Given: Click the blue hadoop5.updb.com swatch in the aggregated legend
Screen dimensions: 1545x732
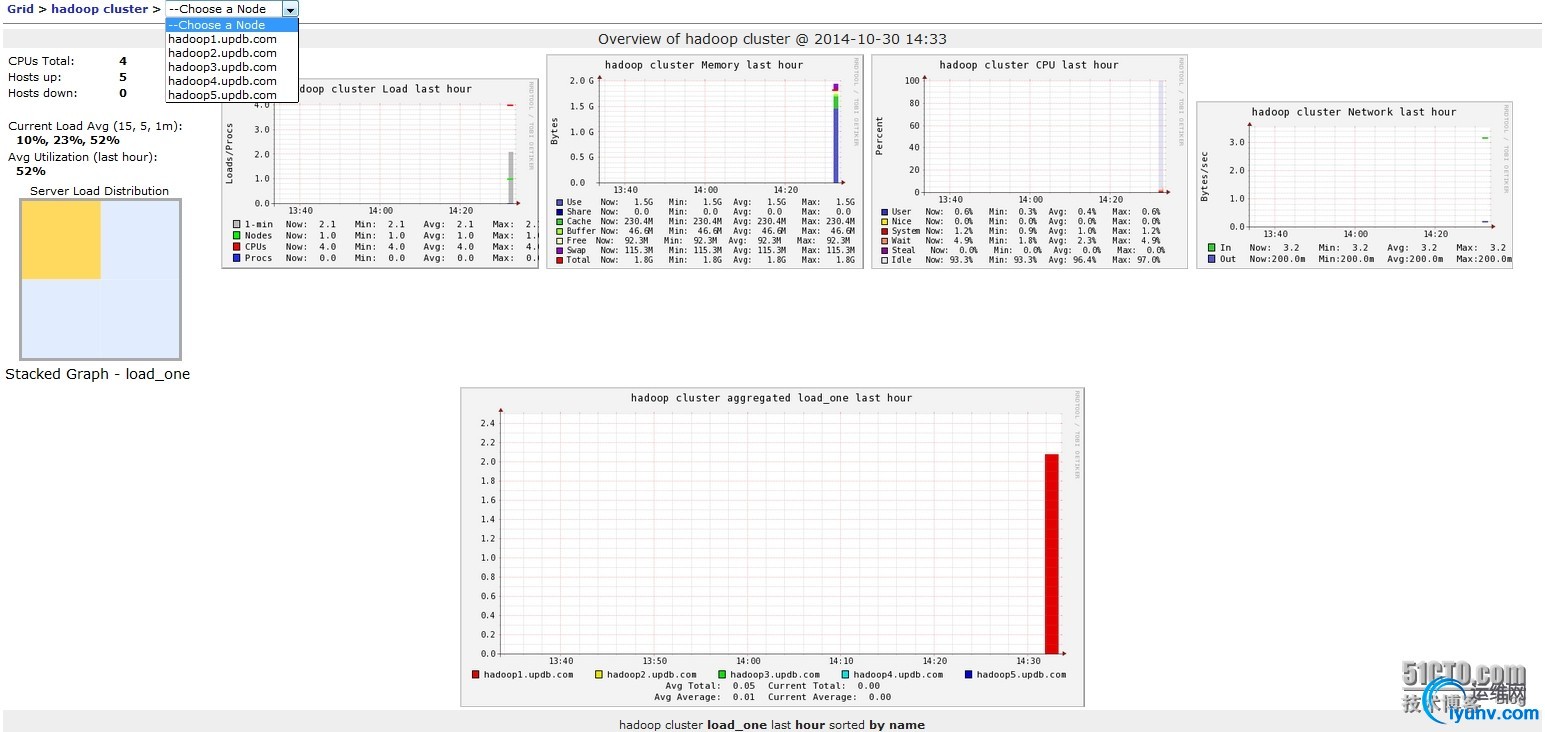Looking at the screenshot, I should pyautogui.click(x=968, y=675).
